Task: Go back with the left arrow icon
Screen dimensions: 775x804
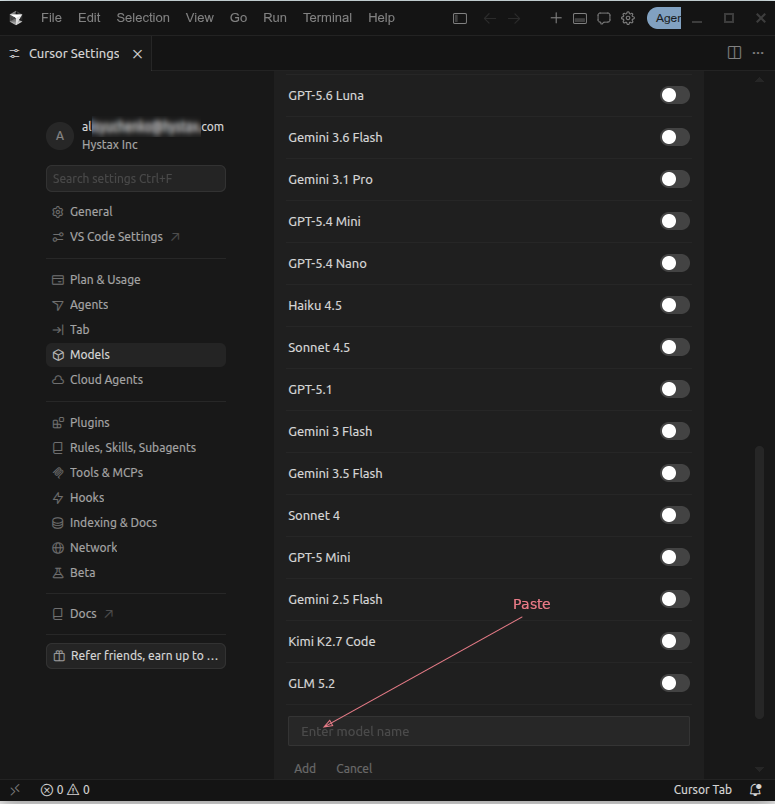Action: (x=490, y=18)
